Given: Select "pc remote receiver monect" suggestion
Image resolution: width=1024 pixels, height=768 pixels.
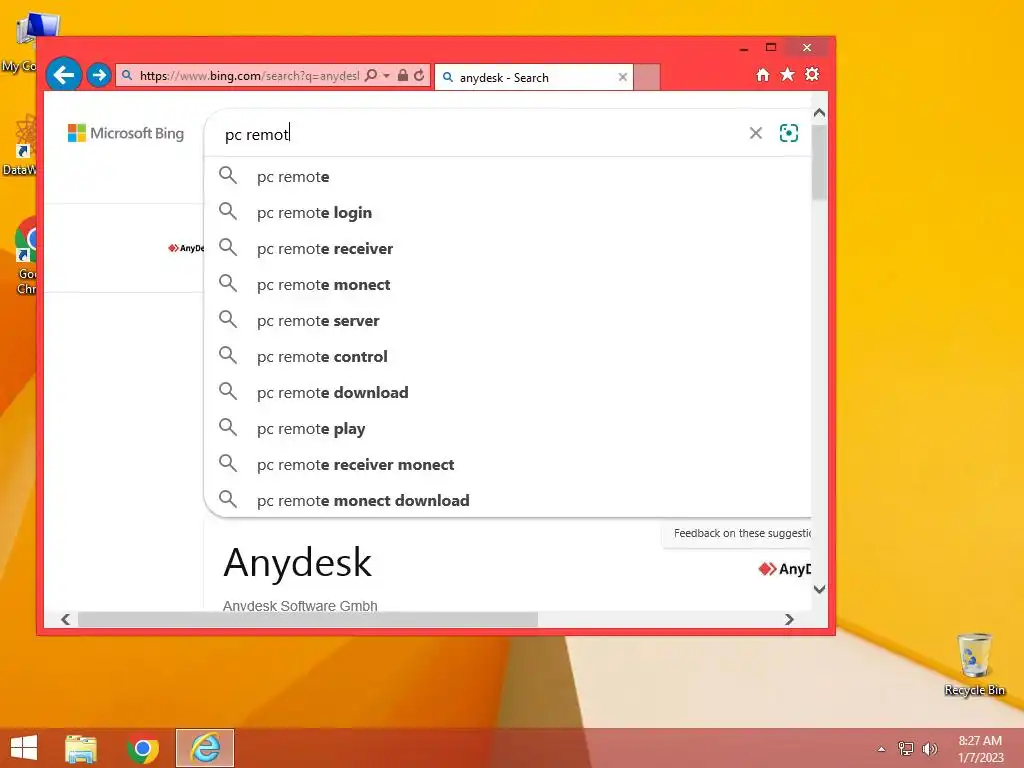Looking at the screenshot, I should click(507, 464).
